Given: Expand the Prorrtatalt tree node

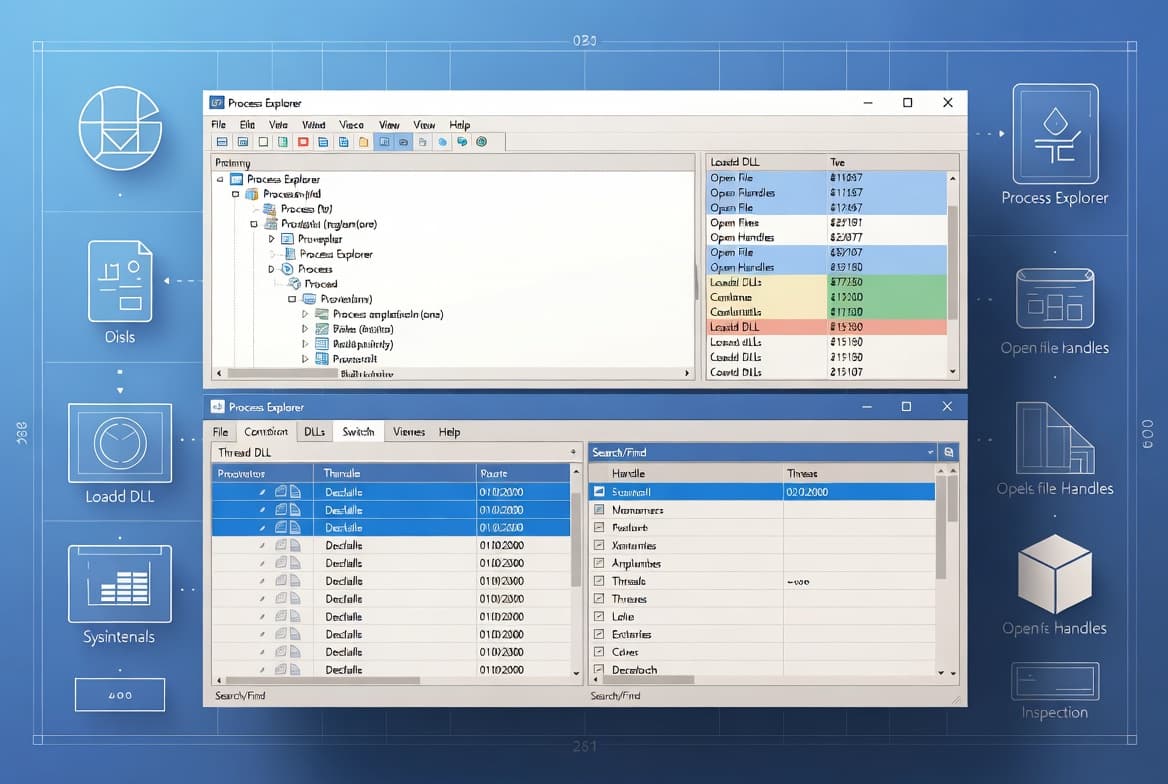Looking at the screenshot, I should click(305, 359).
